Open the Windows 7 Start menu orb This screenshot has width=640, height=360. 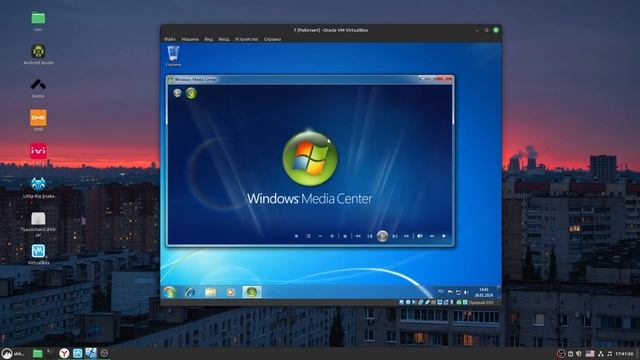[169, 292]
